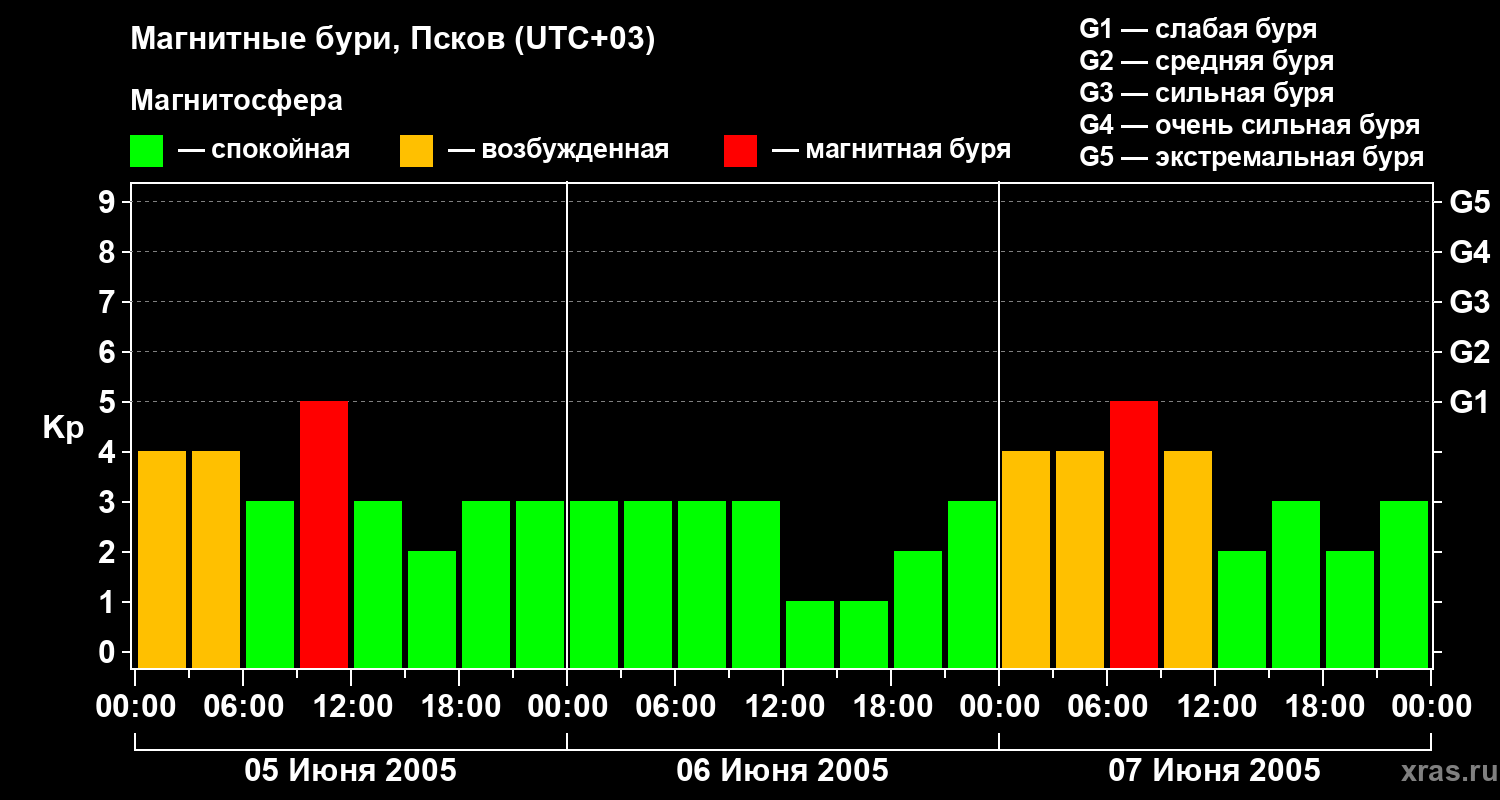Select the Kp 2 green bar on 06 Июня

(918, 609)
